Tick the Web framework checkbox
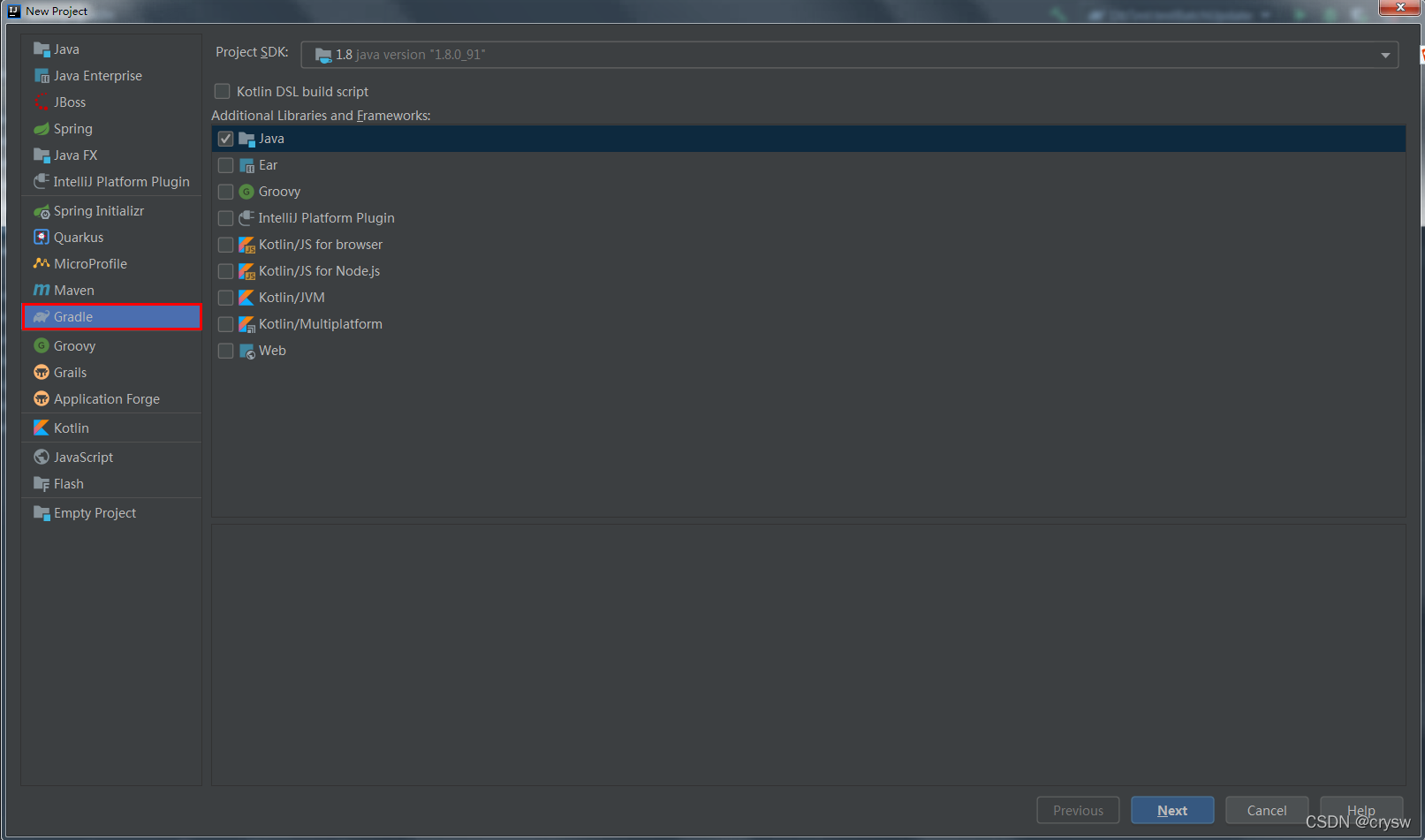Viewport: 1425px width, 840px height. [x=226, y=351]
